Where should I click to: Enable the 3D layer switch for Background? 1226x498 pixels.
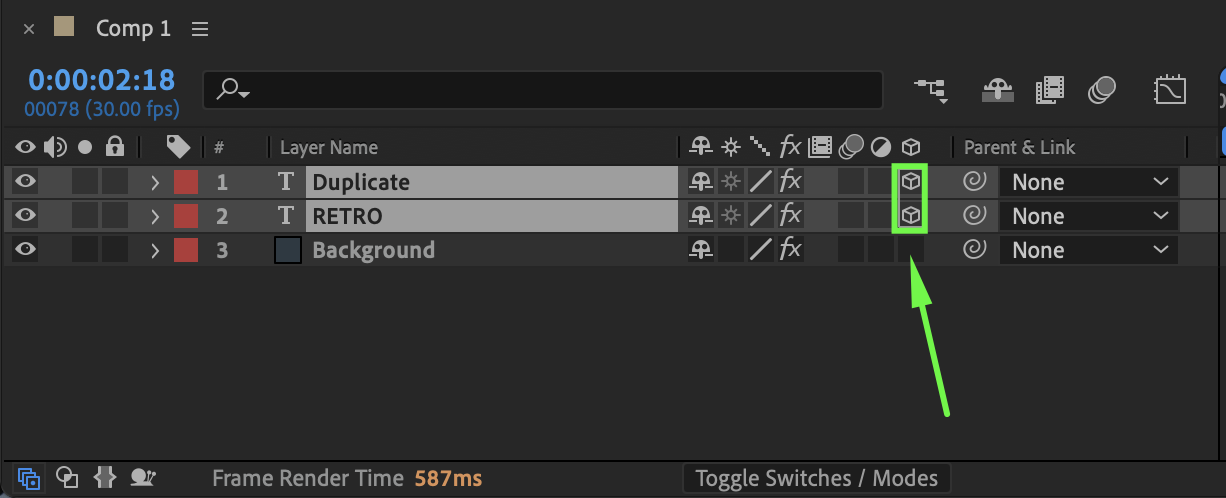pos(910,250)
